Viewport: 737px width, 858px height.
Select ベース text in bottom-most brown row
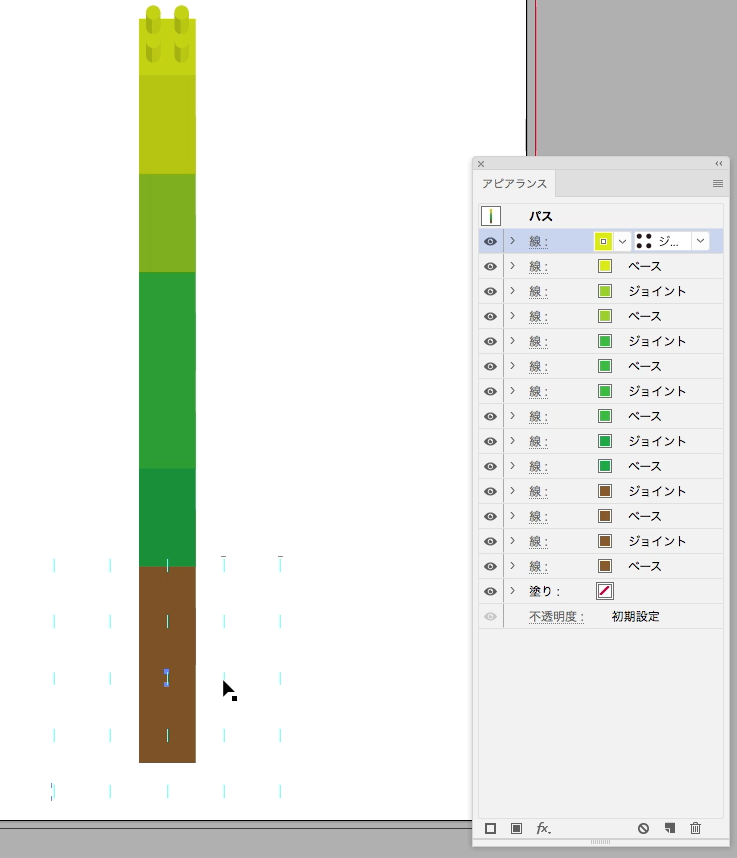[645, 566]
